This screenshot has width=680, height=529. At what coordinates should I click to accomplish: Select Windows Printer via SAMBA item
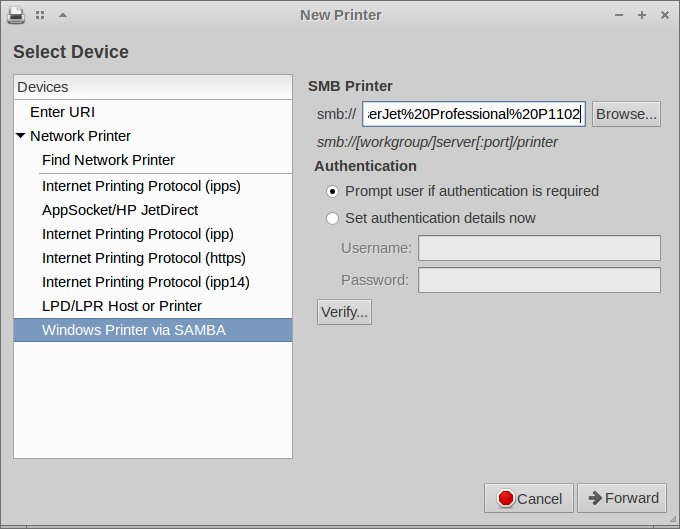tap(134, 330)
